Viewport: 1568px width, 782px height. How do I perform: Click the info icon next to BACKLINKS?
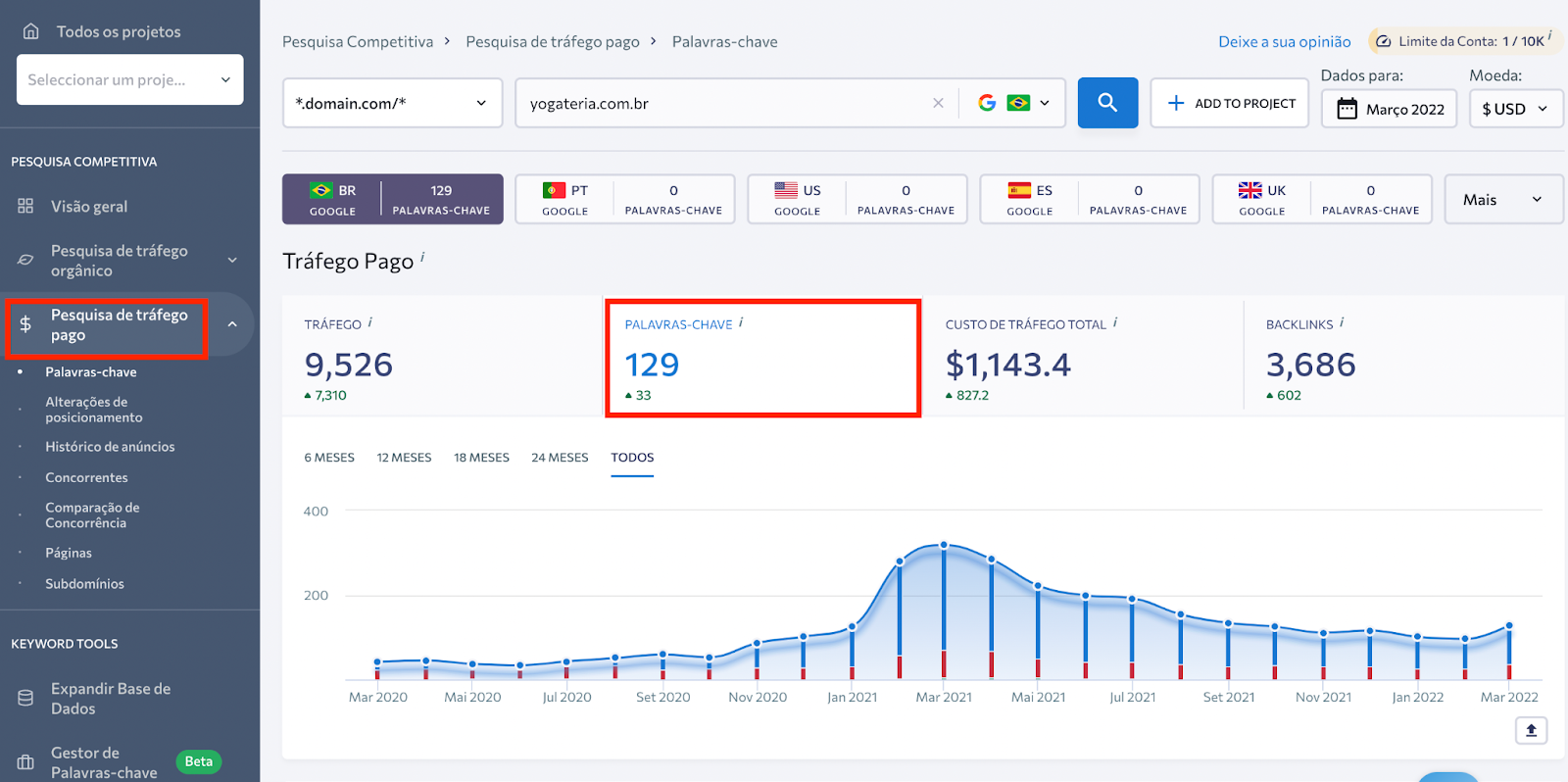(x=1342, y=322)
